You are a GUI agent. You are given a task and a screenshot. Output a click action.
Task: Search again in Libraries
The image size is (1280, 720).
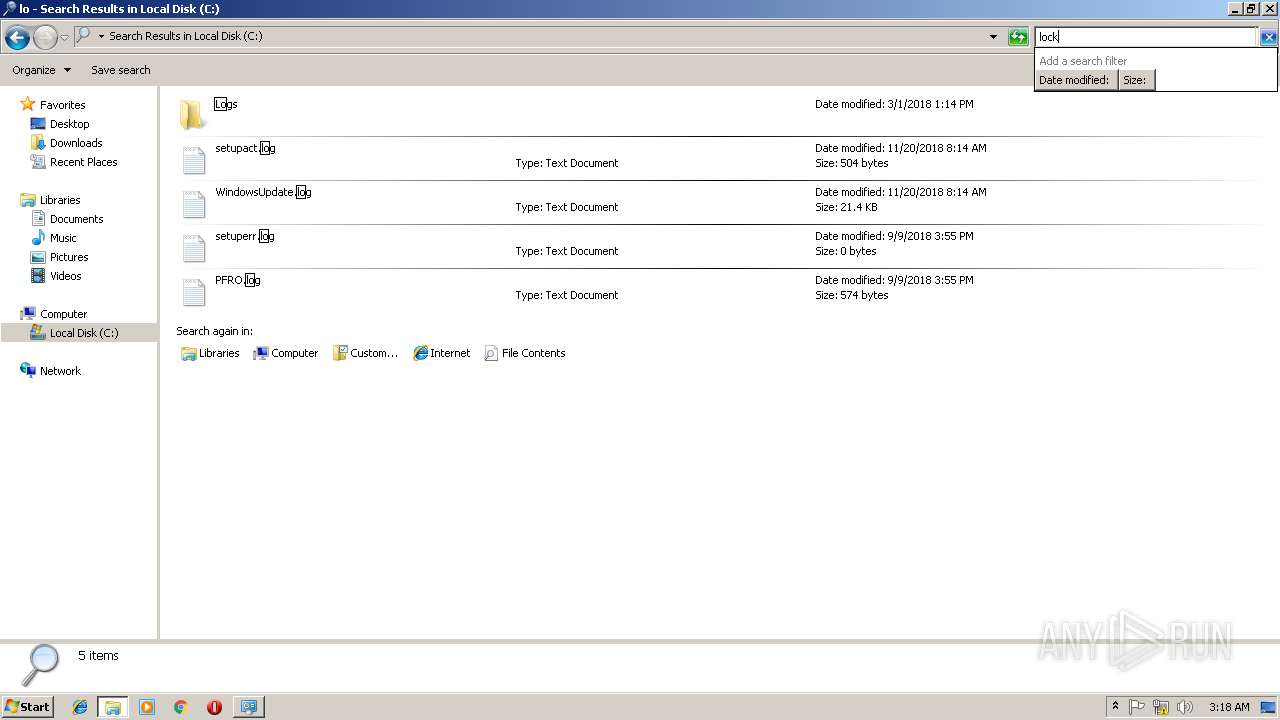point(210,353)
